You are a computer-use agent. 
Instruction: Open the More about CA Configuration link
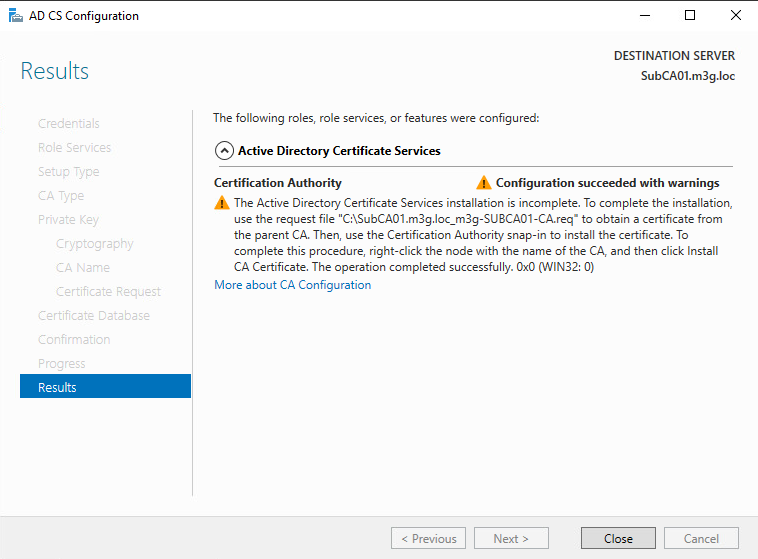[x=292, y=285]
